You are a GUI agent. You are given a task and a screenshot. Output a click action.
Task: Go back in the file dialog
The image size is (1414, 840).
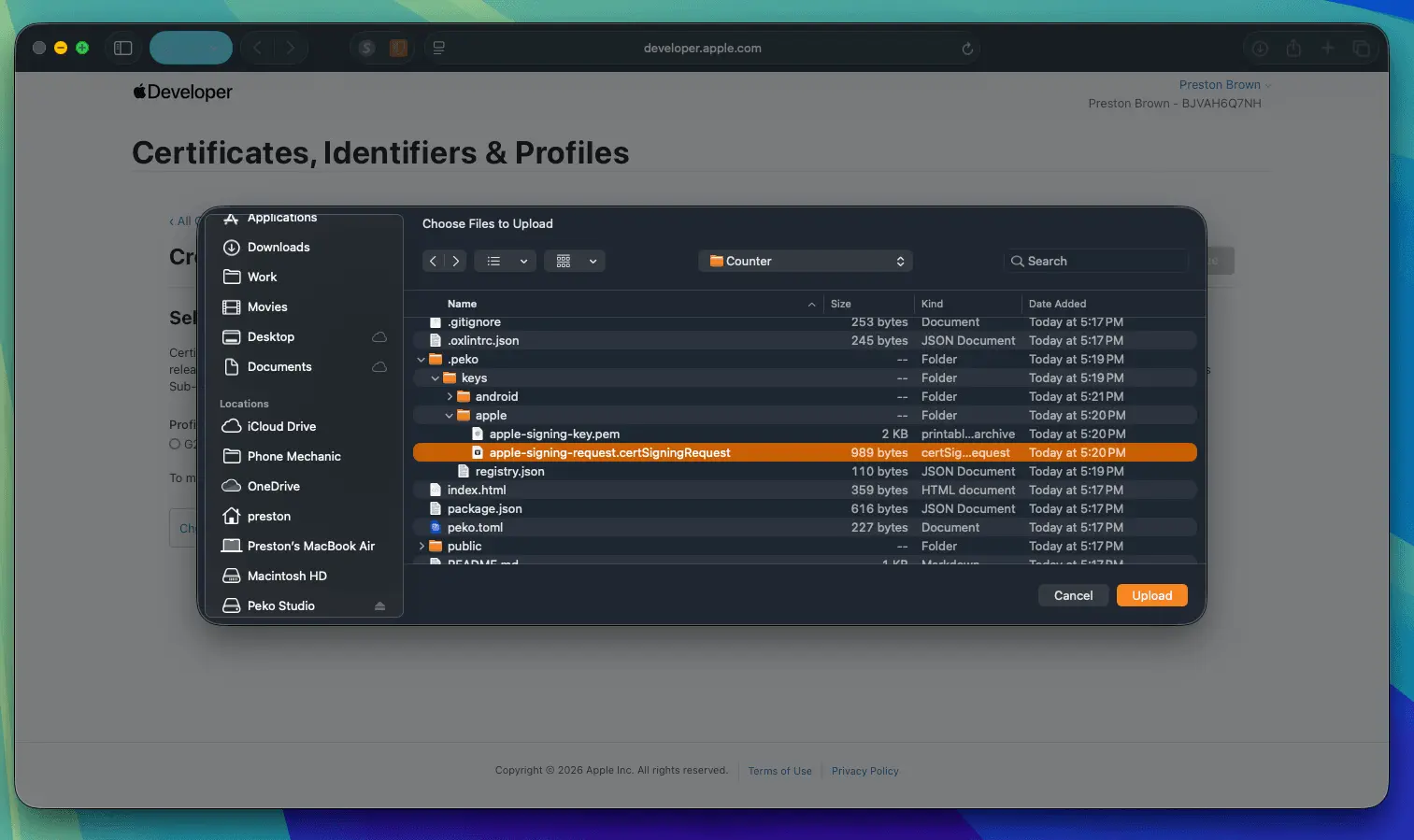pos(433,262)
